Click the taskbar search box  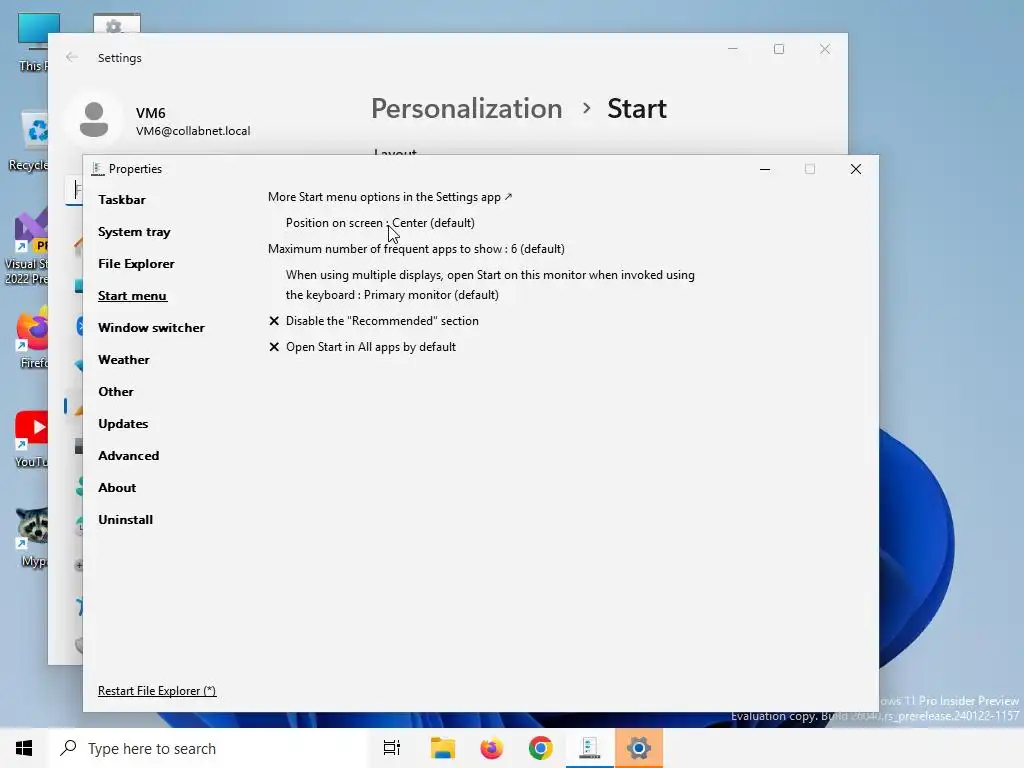(x=209, y=748)
